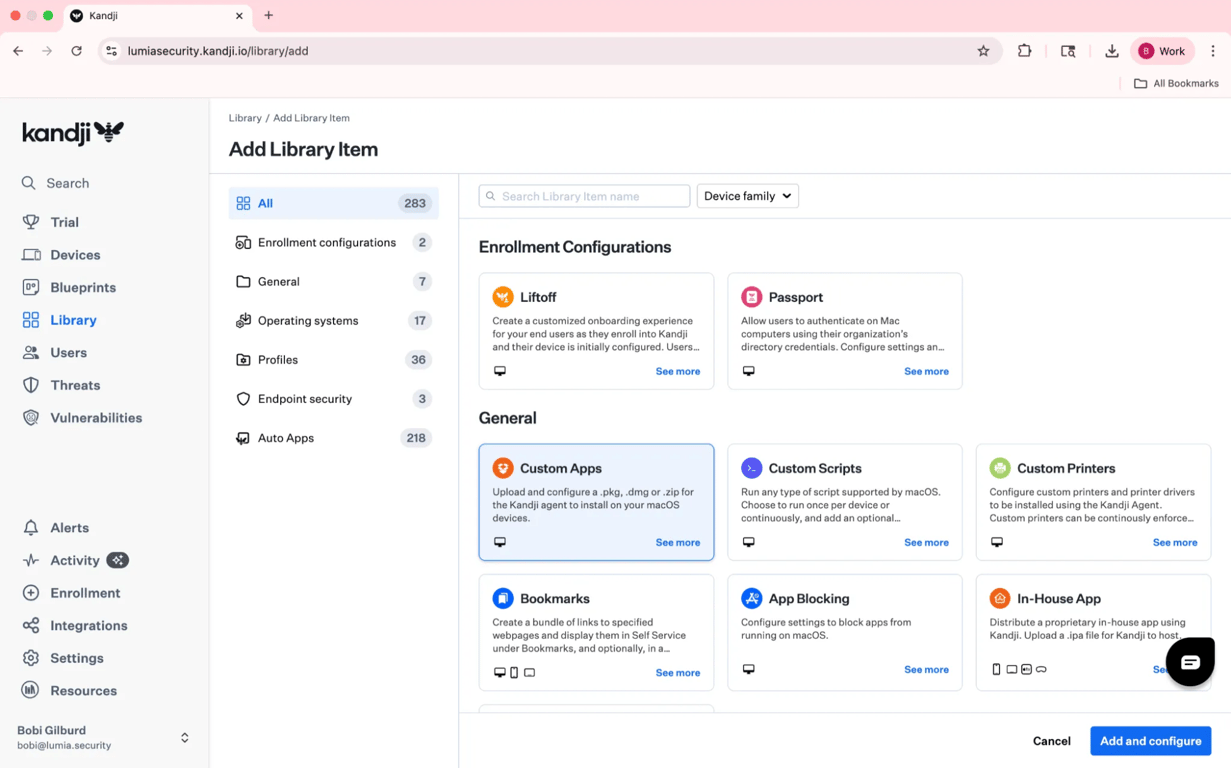
Task: Click the Enrollment plus-circle icon
Action: click(x=31, y=593)
